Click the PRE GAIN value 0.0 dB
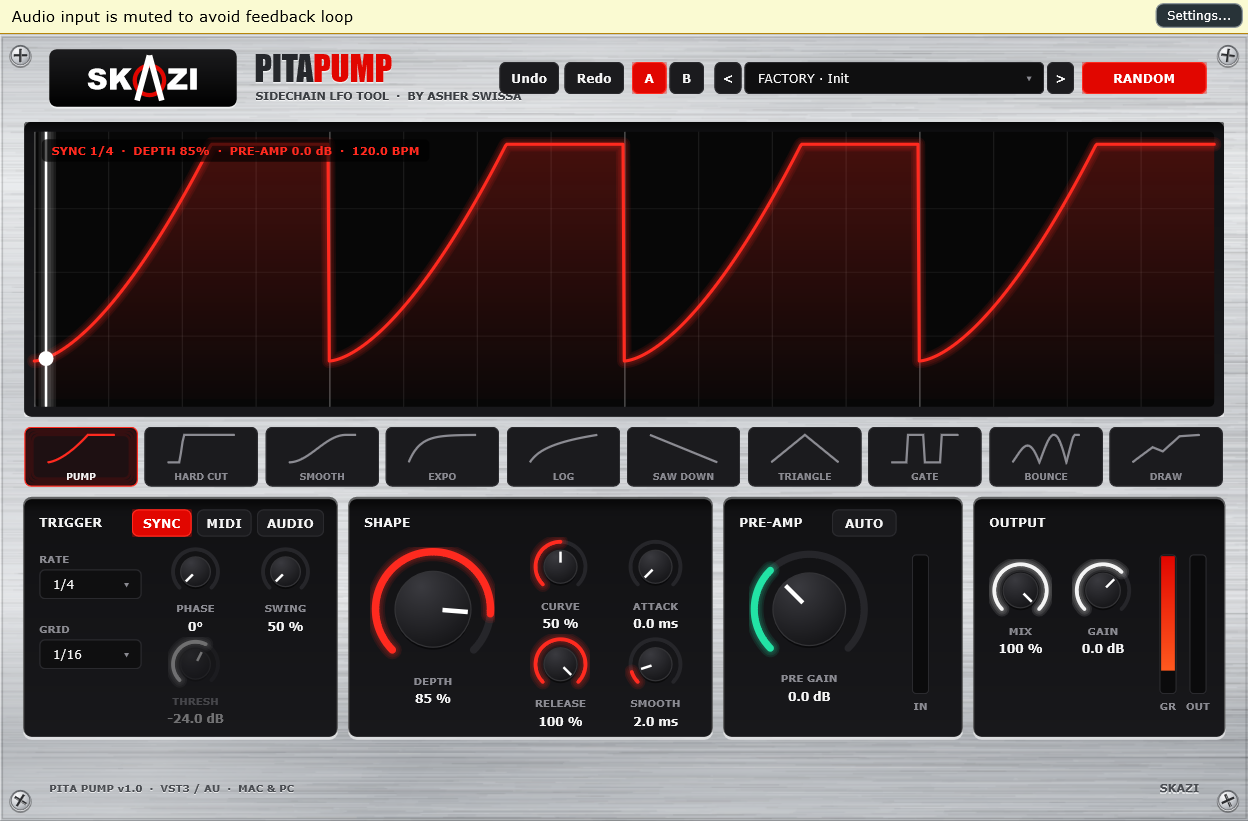The width and height of the screenshot is (1248, 821). point(809,696)
